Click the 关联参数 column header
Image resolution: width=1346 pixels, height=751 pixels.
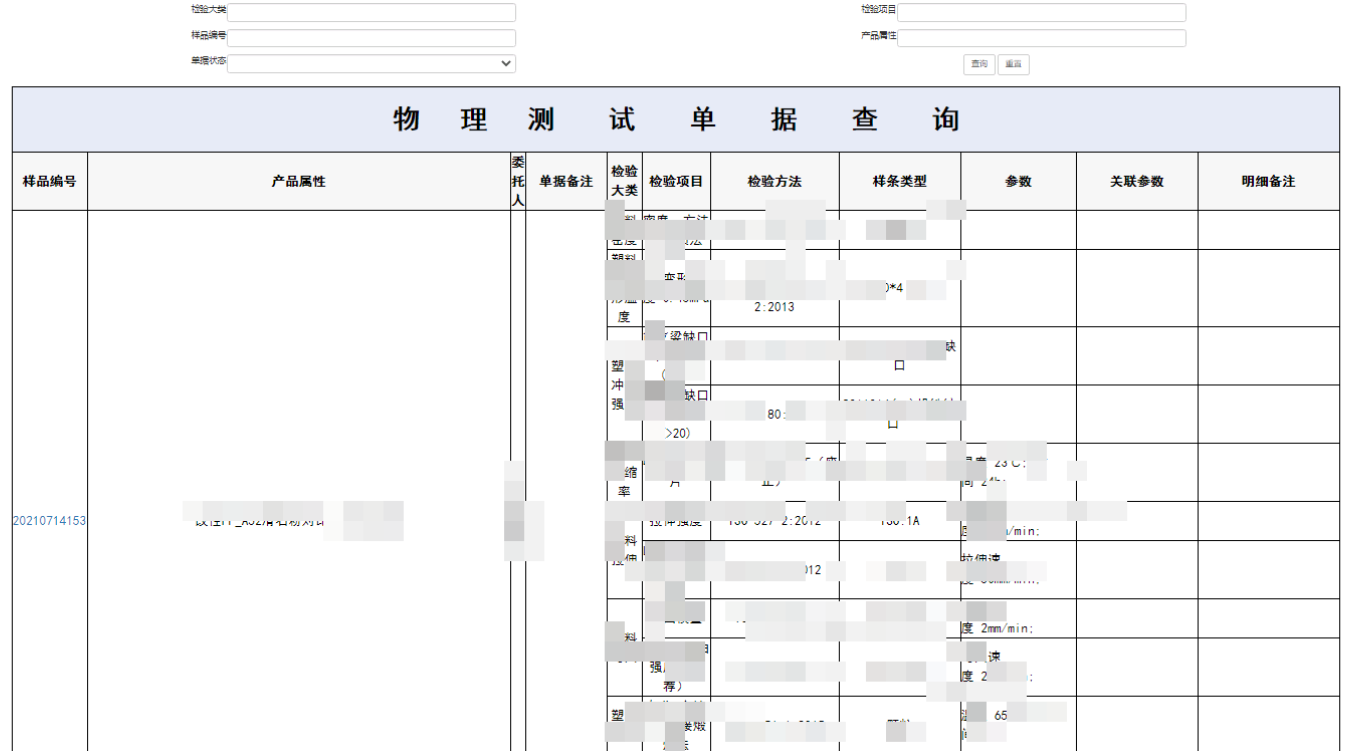[1136, 182]
